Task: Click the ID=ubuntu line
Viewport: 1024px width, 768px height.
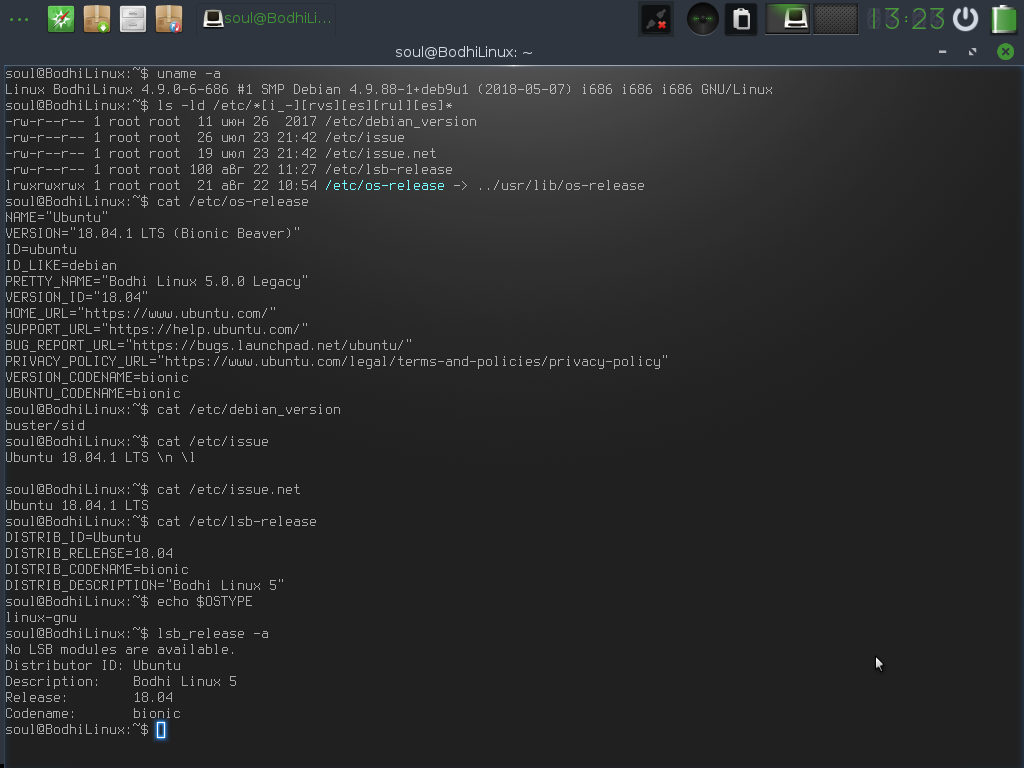Action: [x=41, y=249]
